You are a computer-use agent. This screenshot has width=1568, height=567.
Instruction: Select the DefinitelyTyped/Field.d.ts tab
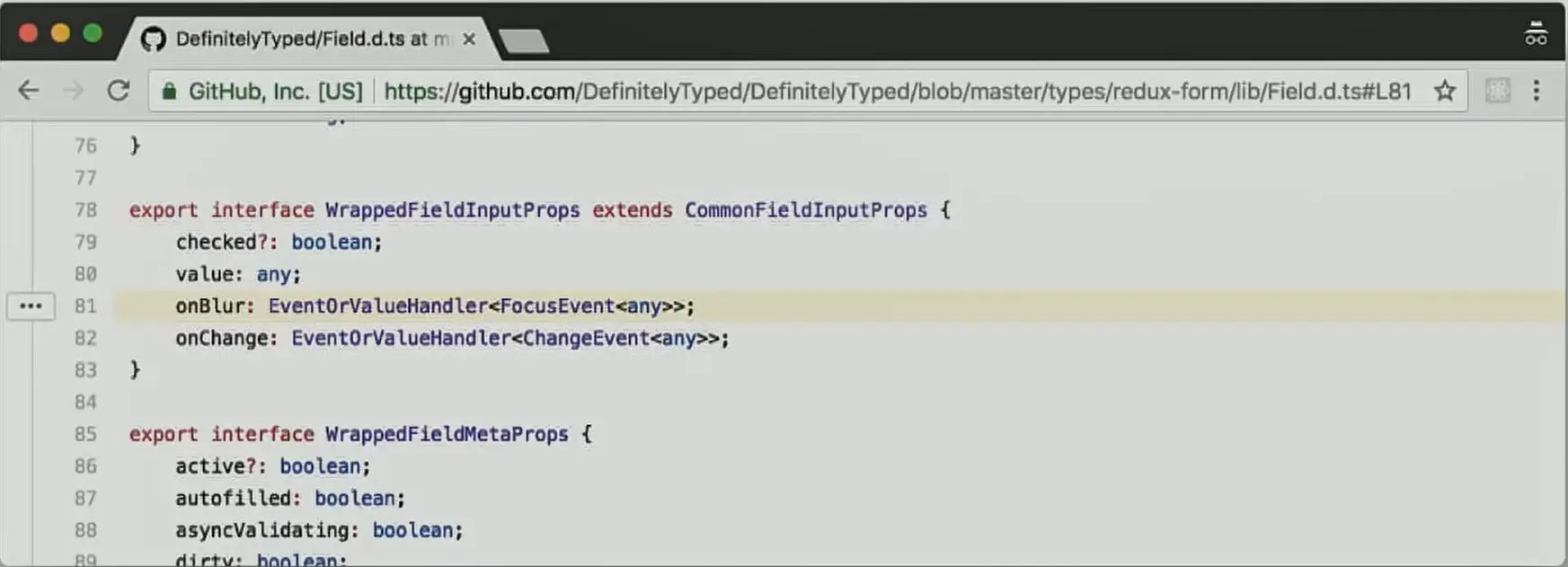310,39
